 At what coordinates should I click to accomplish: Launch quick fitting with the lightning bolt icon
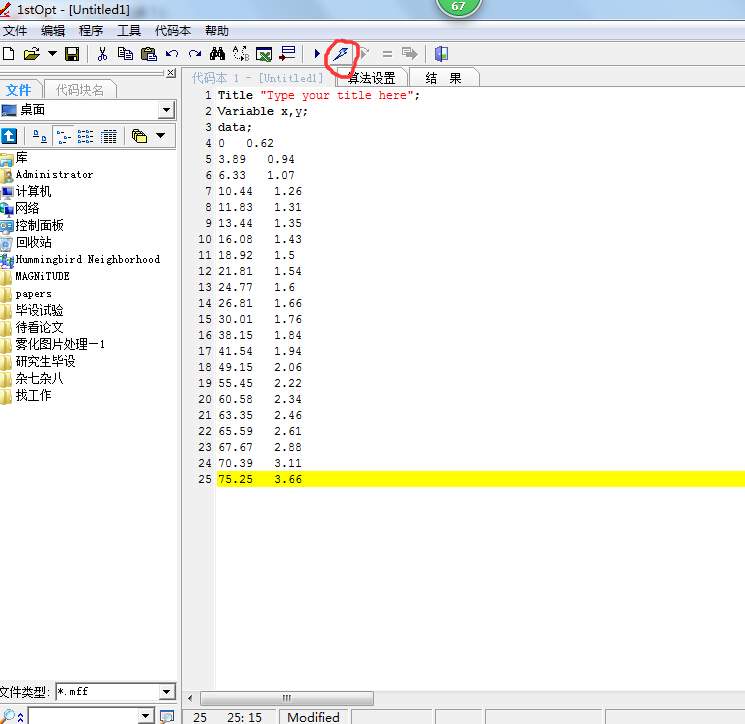[341, 54]
